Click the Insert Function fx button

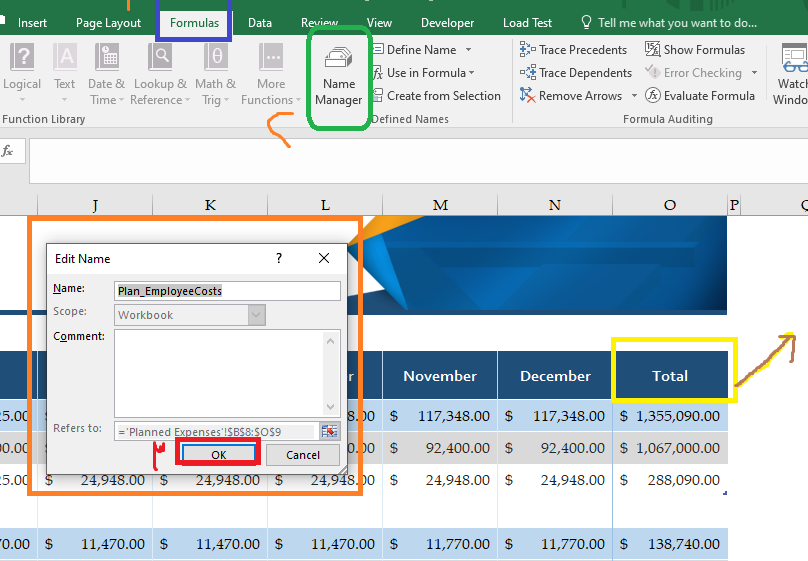click(8, 151)
